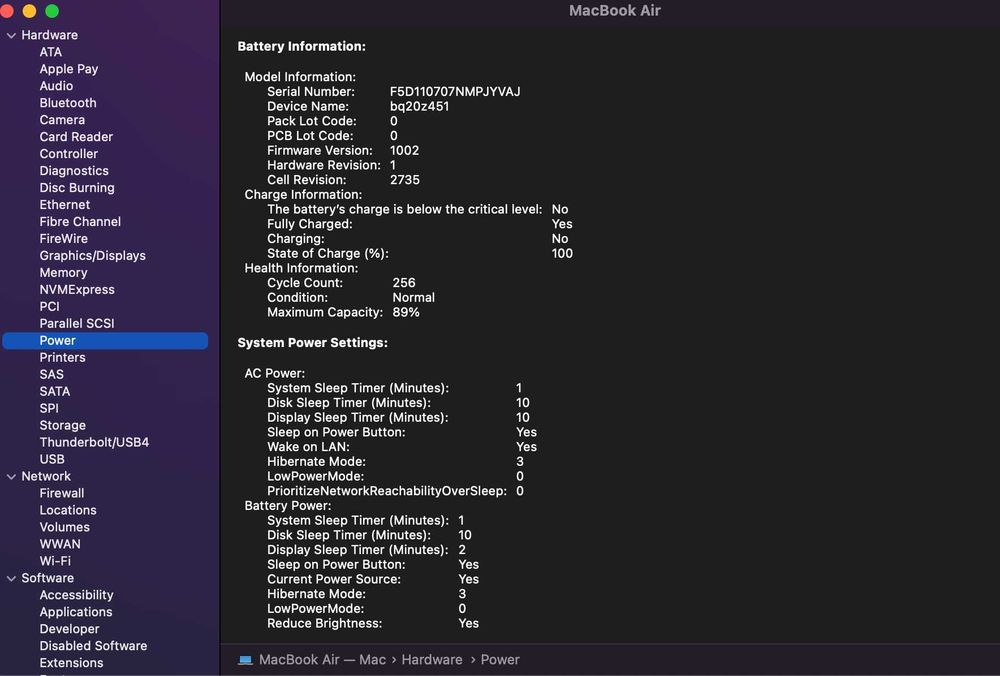Select Graphics/Displays in the sidebar
Screen dimensions: 1000x676
(92, 256)
